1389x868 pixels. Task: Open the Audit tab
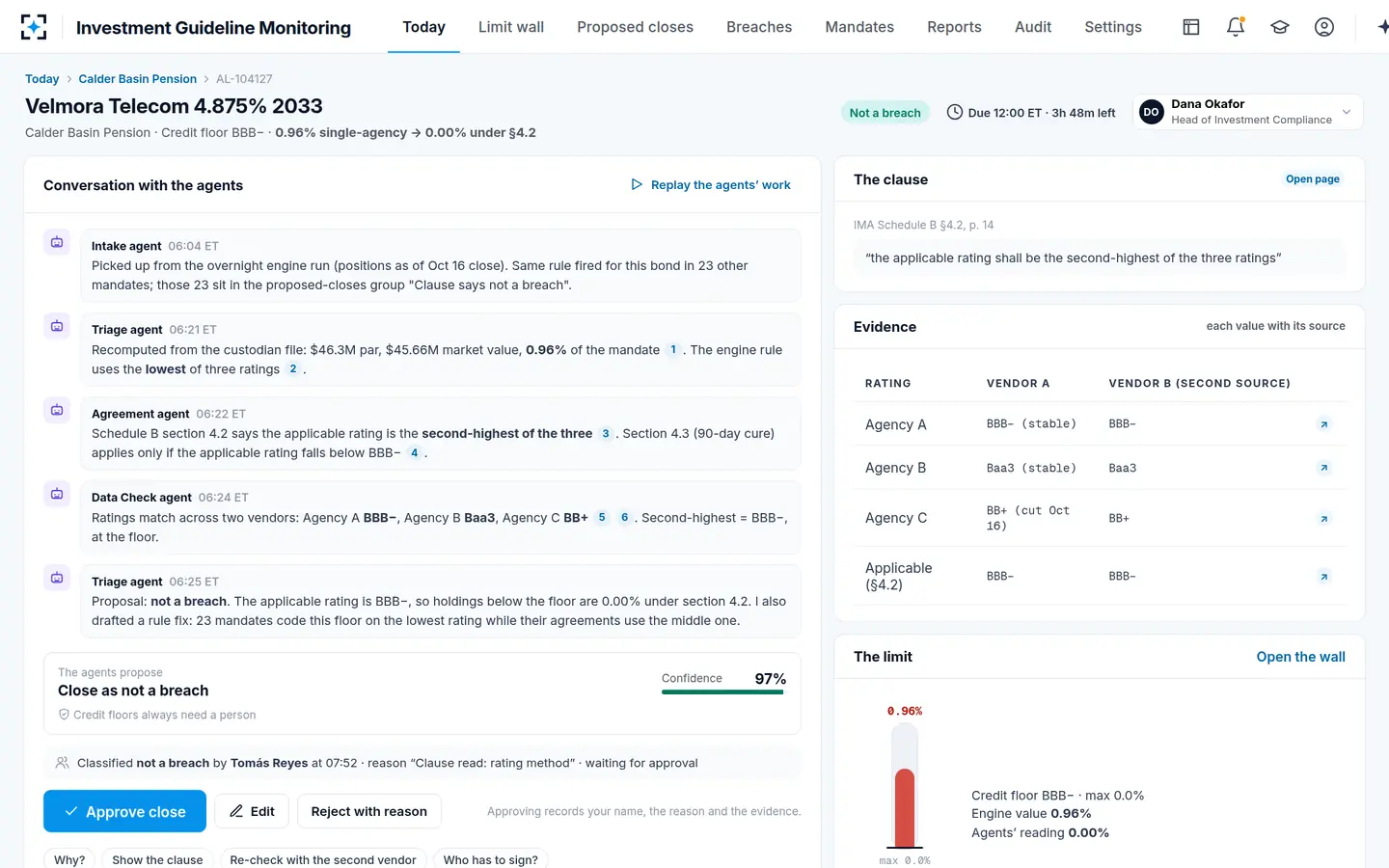point(1033,27)
